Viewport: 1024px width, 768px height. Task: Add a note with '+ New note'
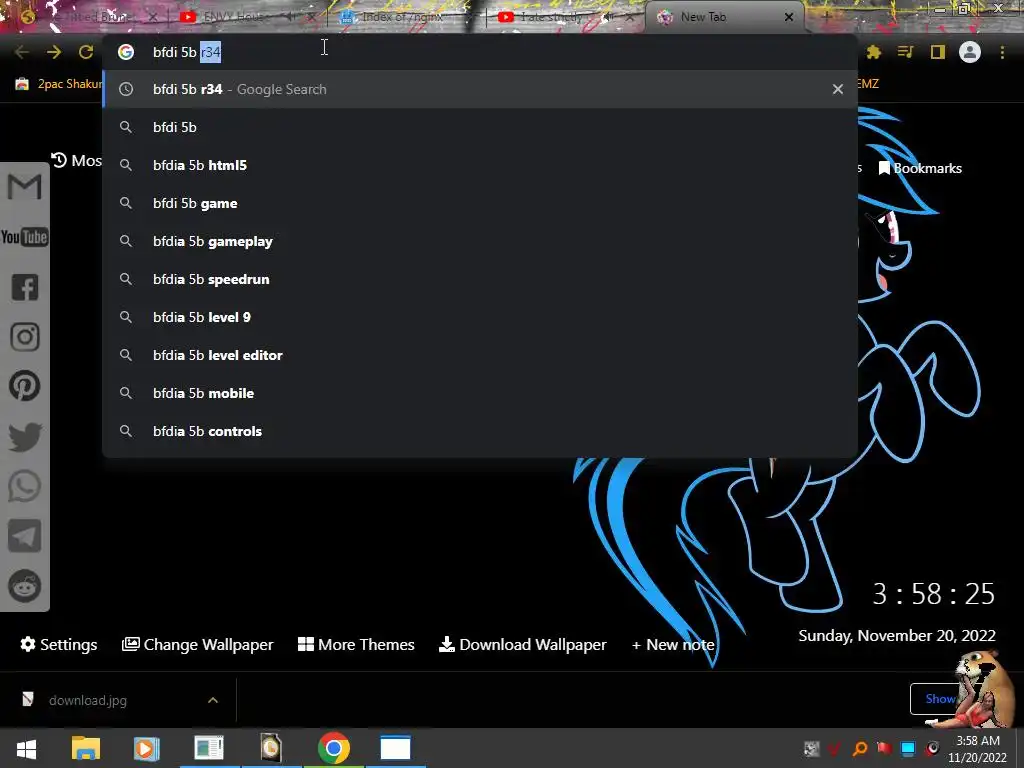click(x=673, y=645)
